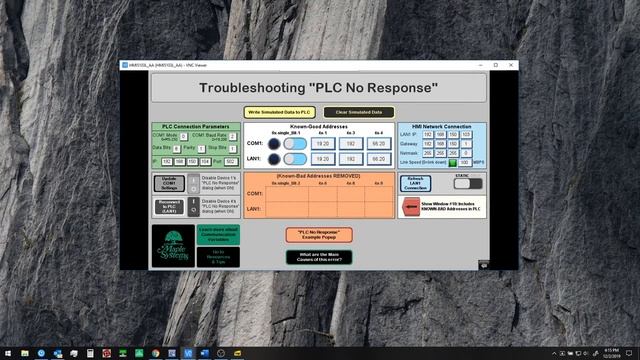
Task: Open "PLC No Response" Example Popup
Action: (319, 235)
